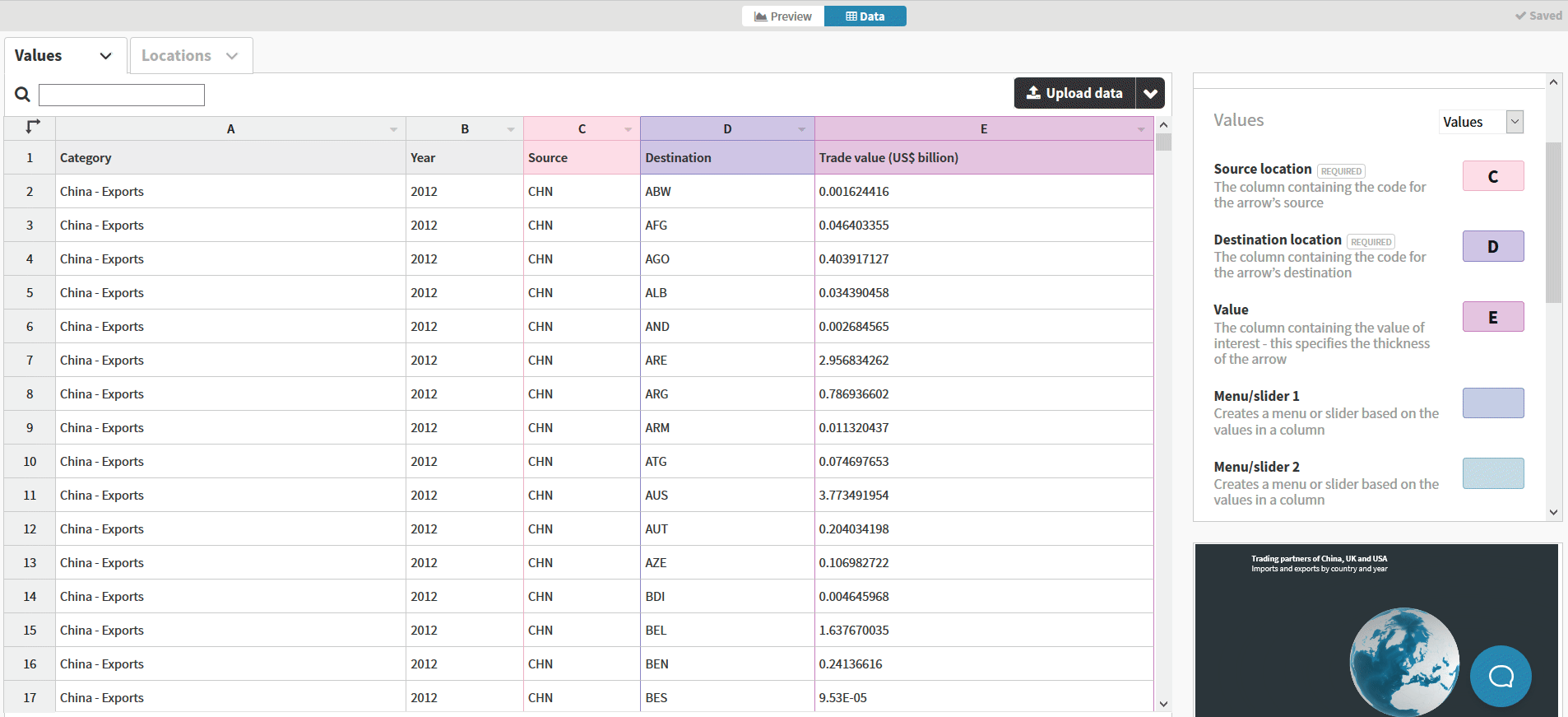
Task: Click value cell "0.24136616"
Action: [x=984, y=663]
